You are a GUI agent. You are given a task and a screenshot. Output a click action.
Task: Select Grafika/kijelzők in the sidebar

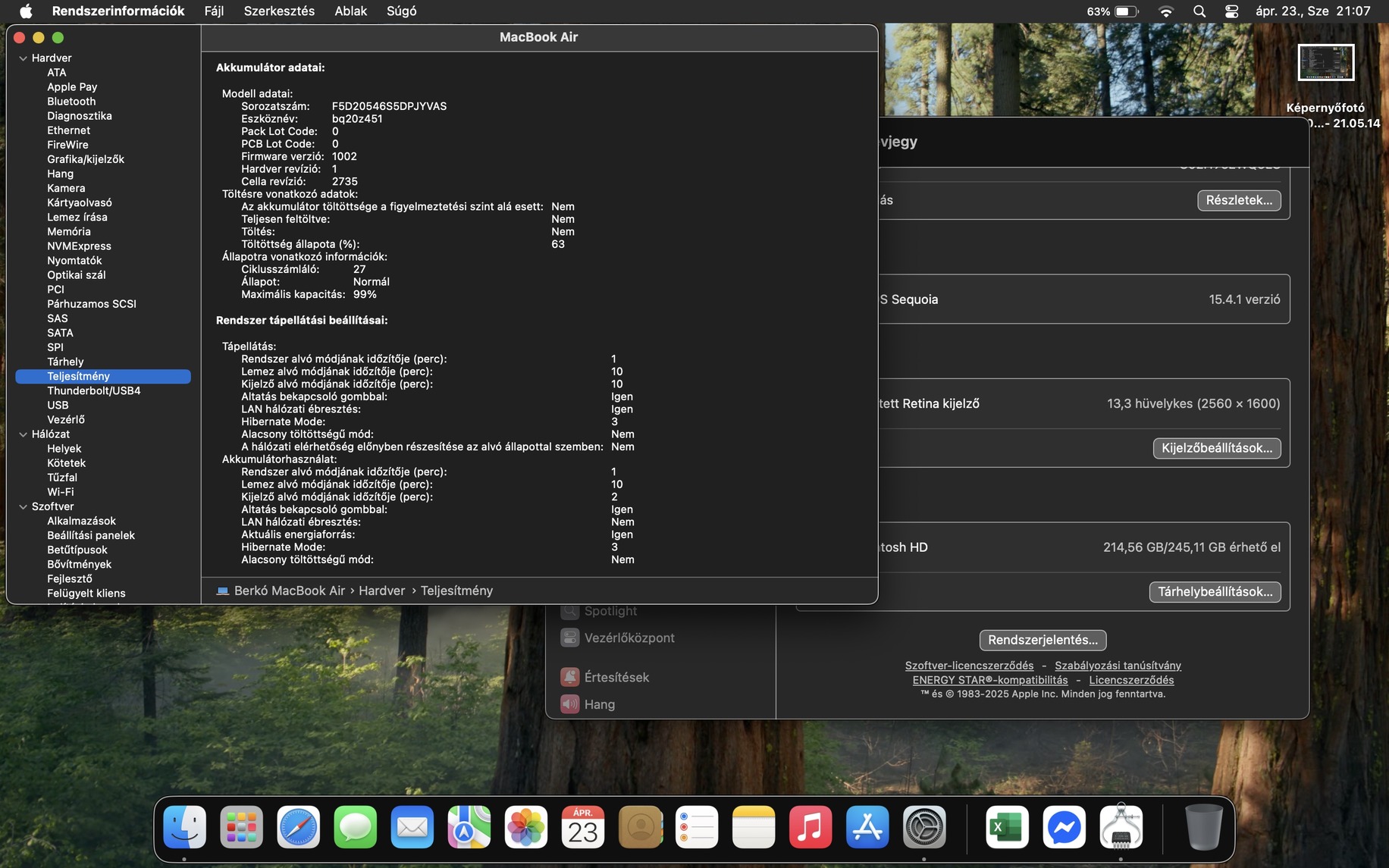pos(86,159)
